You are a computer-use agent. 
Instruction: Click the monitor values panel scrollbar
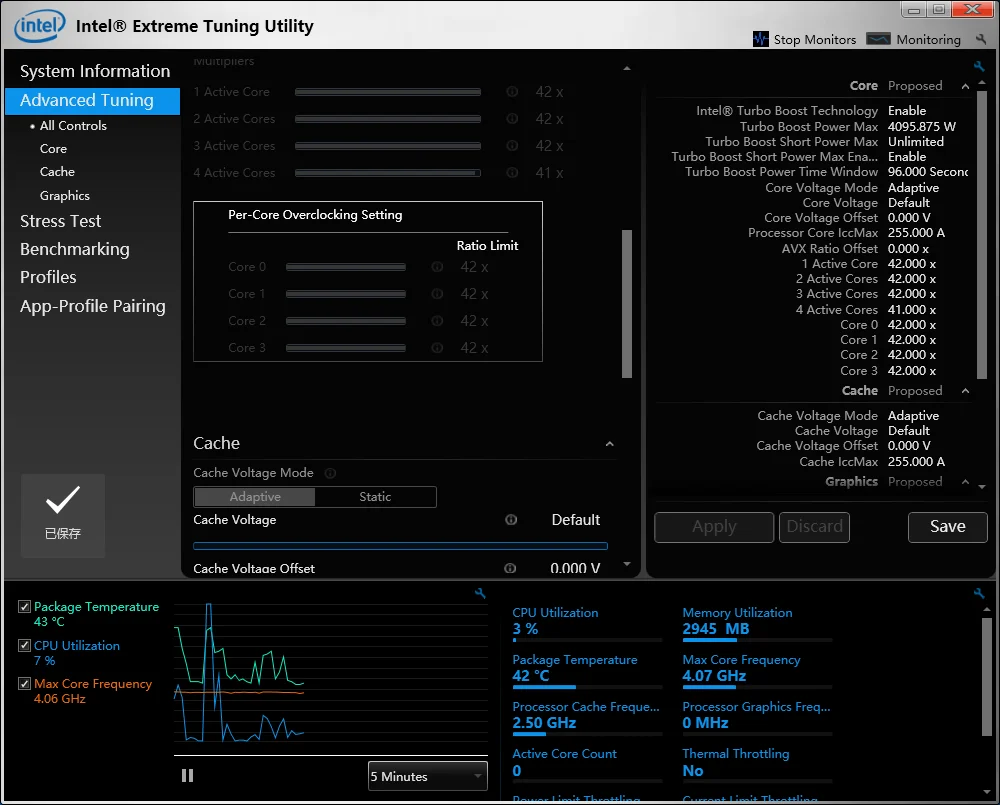987,678
